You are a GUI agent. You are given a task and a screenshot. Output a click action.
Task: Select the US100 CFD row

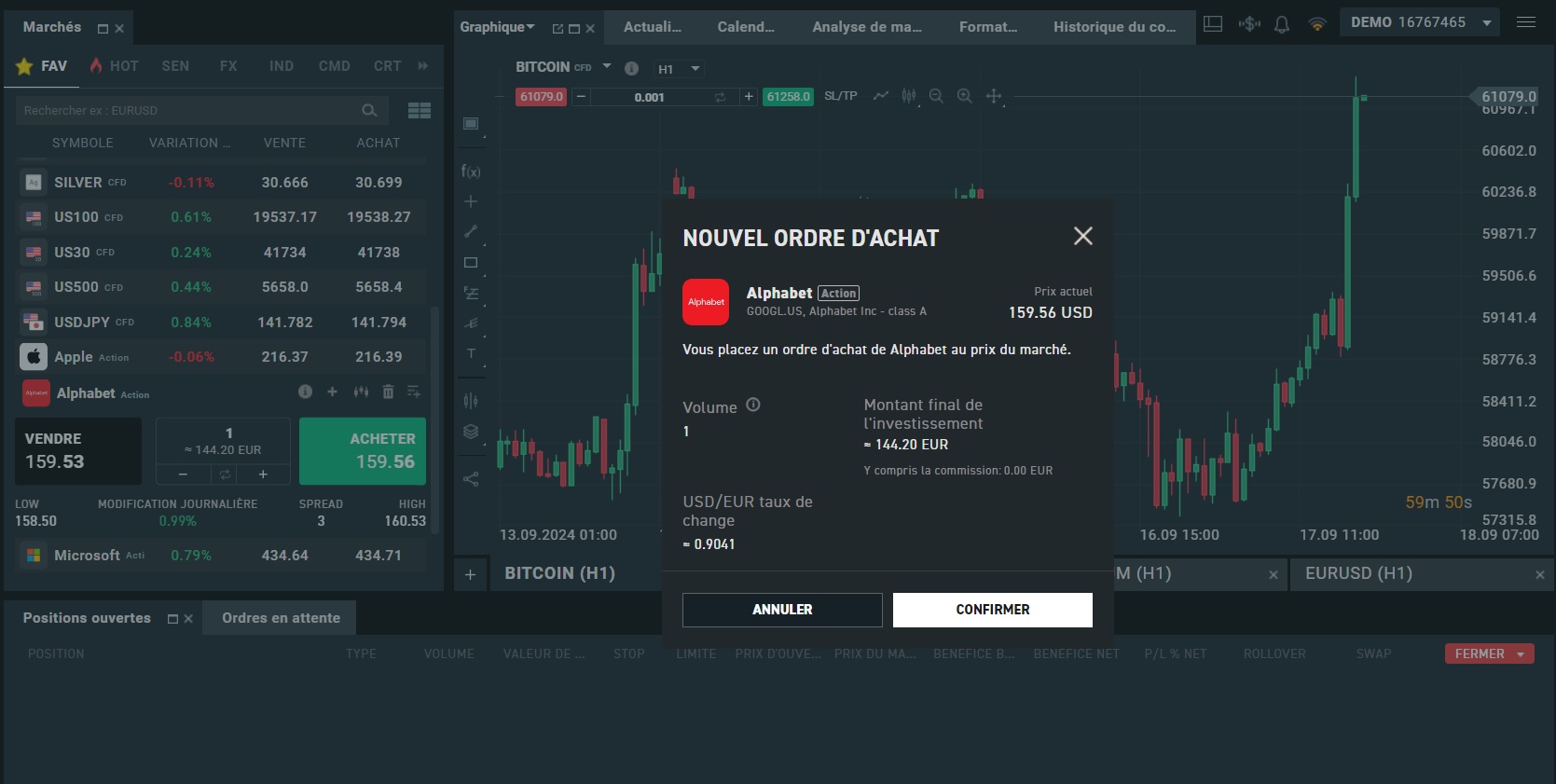222,217
